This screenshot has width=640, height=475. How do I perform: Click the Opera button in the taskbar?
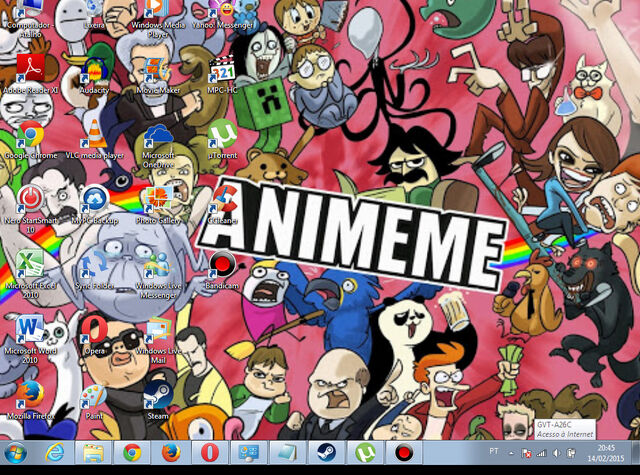click(x=210, y=453)
